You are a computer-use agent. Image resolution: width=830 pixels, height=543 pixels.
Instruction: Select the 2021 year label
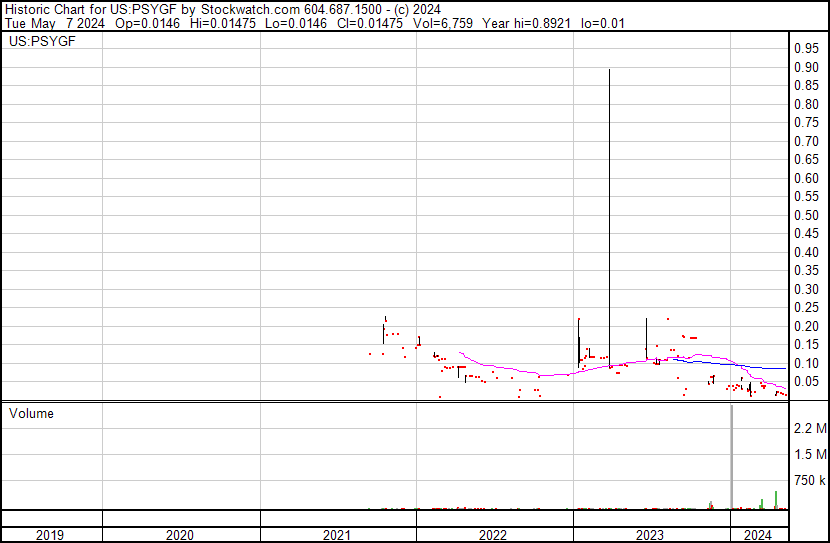coord(337,535)
